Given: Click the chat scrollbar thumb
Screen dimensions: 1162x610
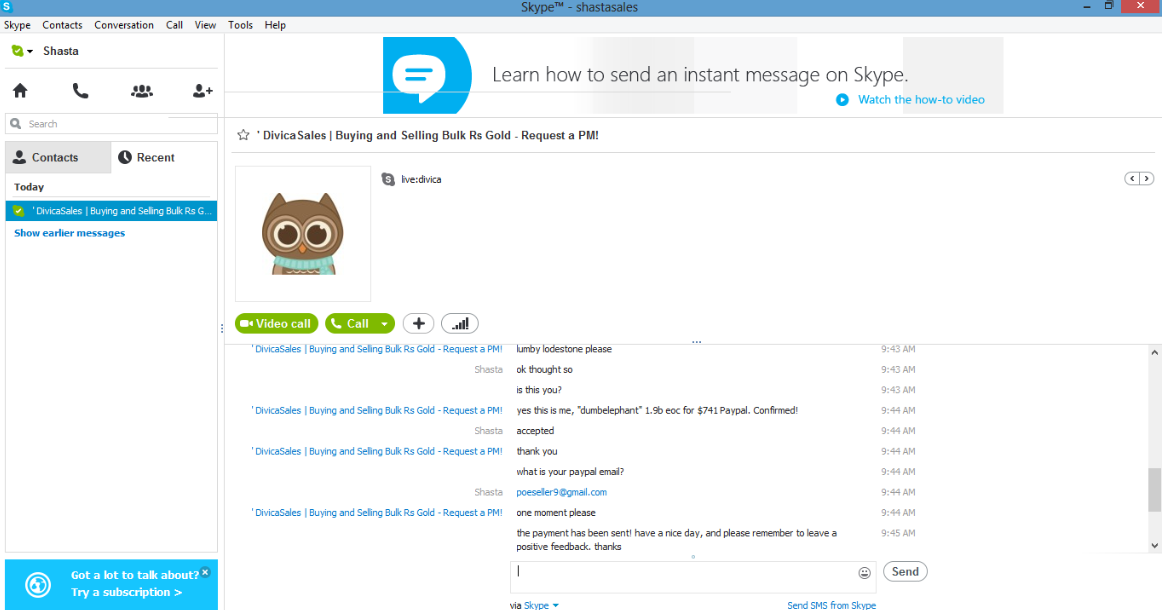Looking at the screenshot, I should point(1155,489).
